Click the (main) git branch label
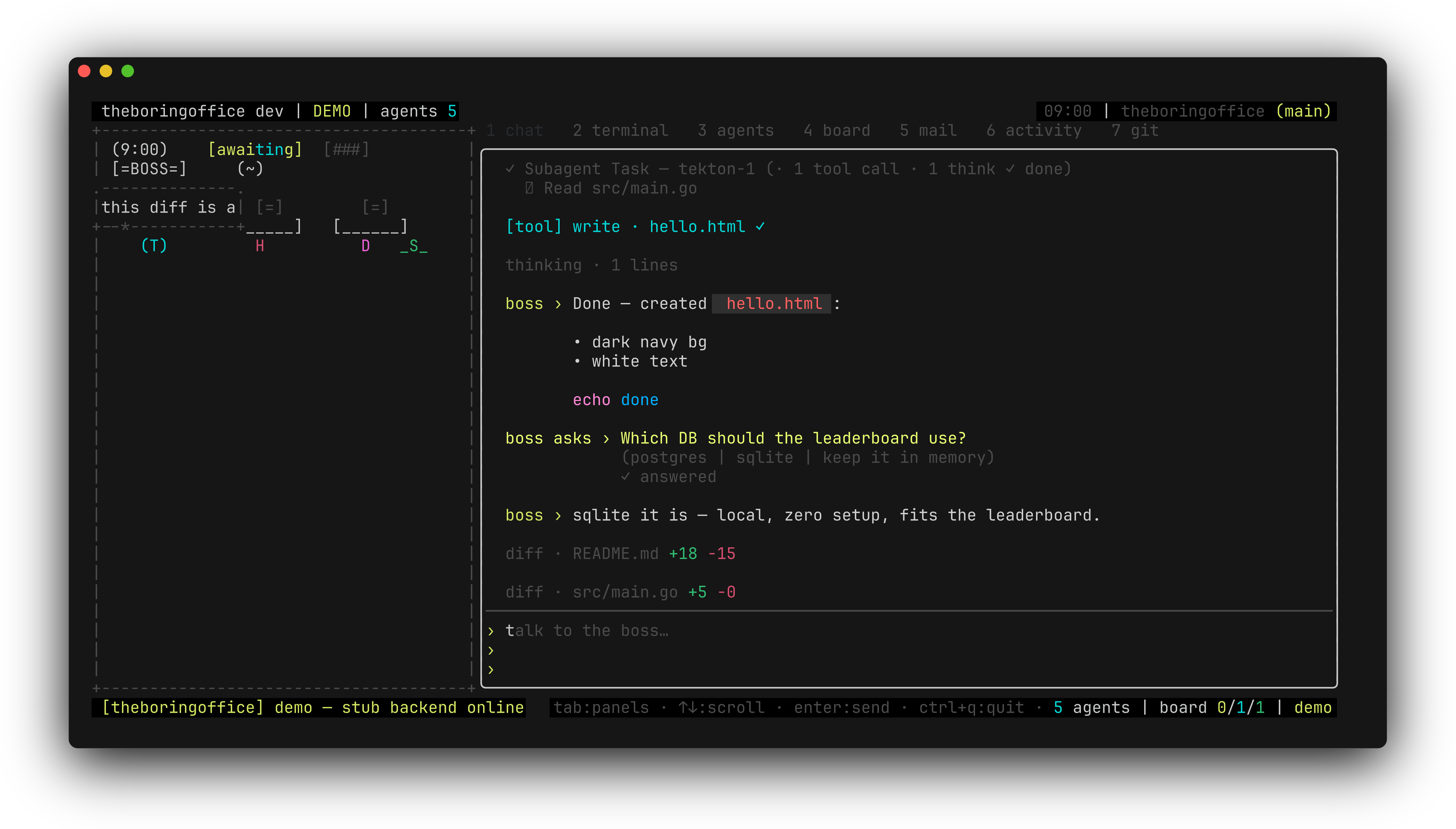 pos(1303,111)
